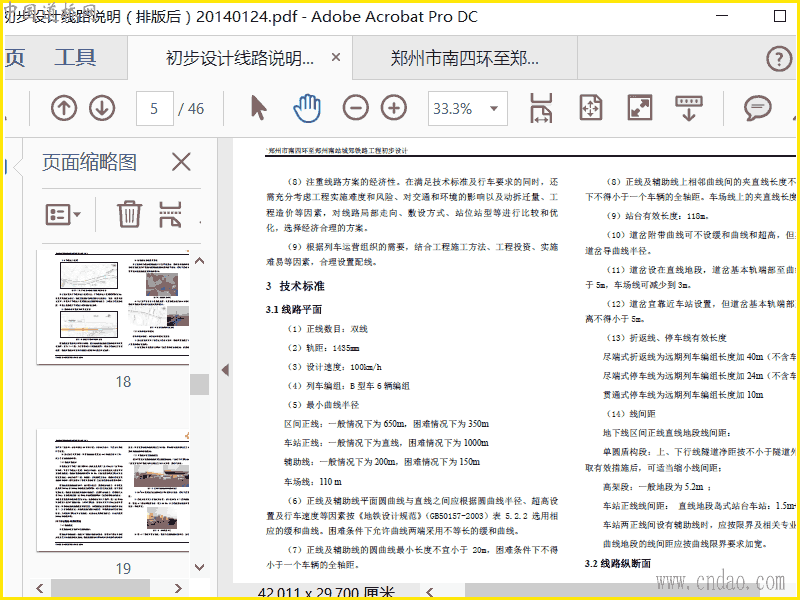Viewport: 800px width, 600px height.
Task: Click the fit-to-width scrolling icon
Action: click(x=541, y=108)
